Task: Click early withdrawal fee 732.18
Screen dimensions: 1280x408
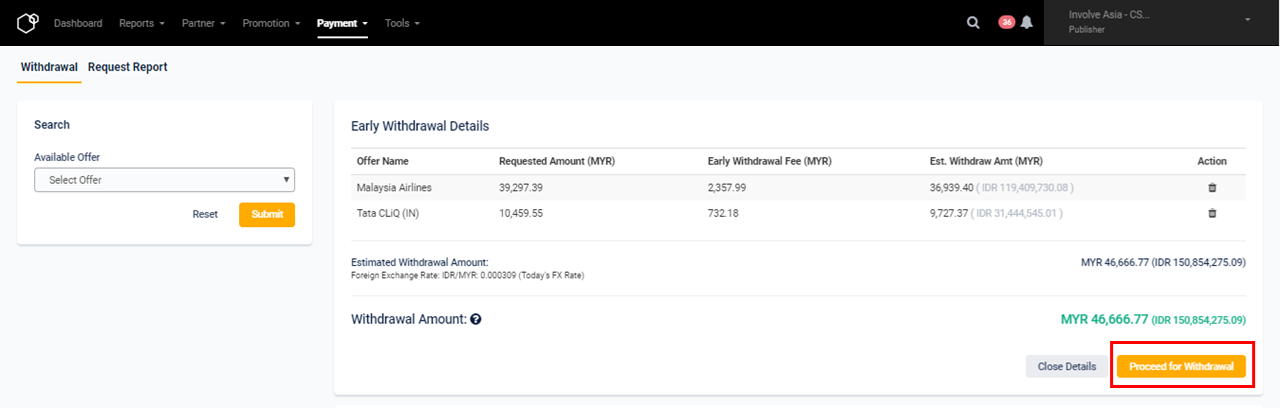Action: click(723, 213)
